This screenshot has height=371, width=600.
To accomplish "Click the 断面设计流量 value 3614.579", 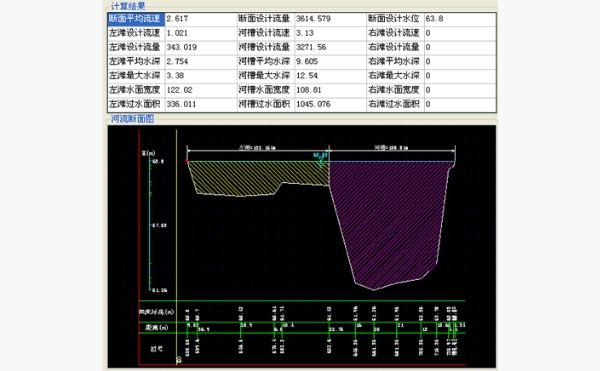I will click(313, 19).
